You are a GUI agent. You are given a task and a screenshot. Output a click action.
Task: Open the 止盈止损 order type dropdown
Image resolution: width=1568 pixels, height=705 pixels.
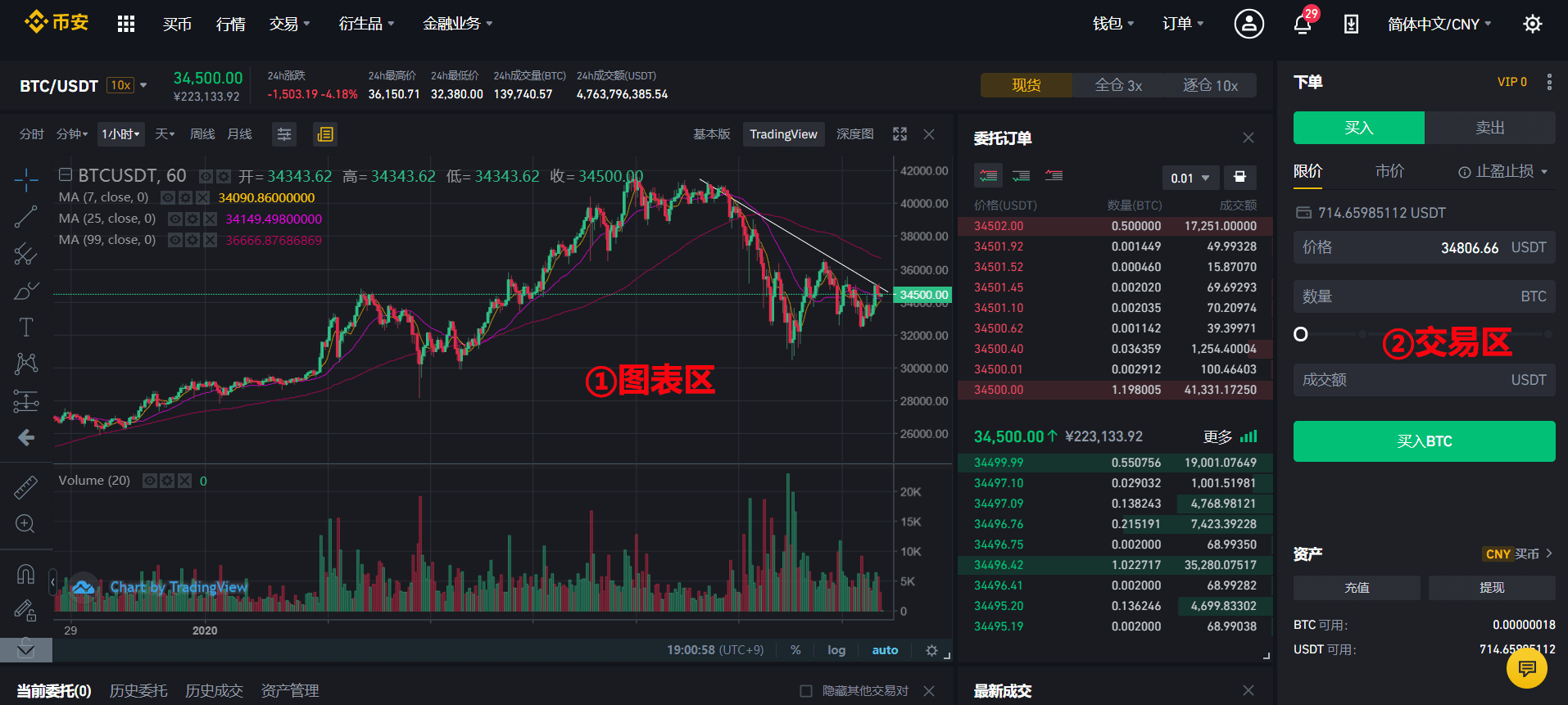(x=1503, y=171)
